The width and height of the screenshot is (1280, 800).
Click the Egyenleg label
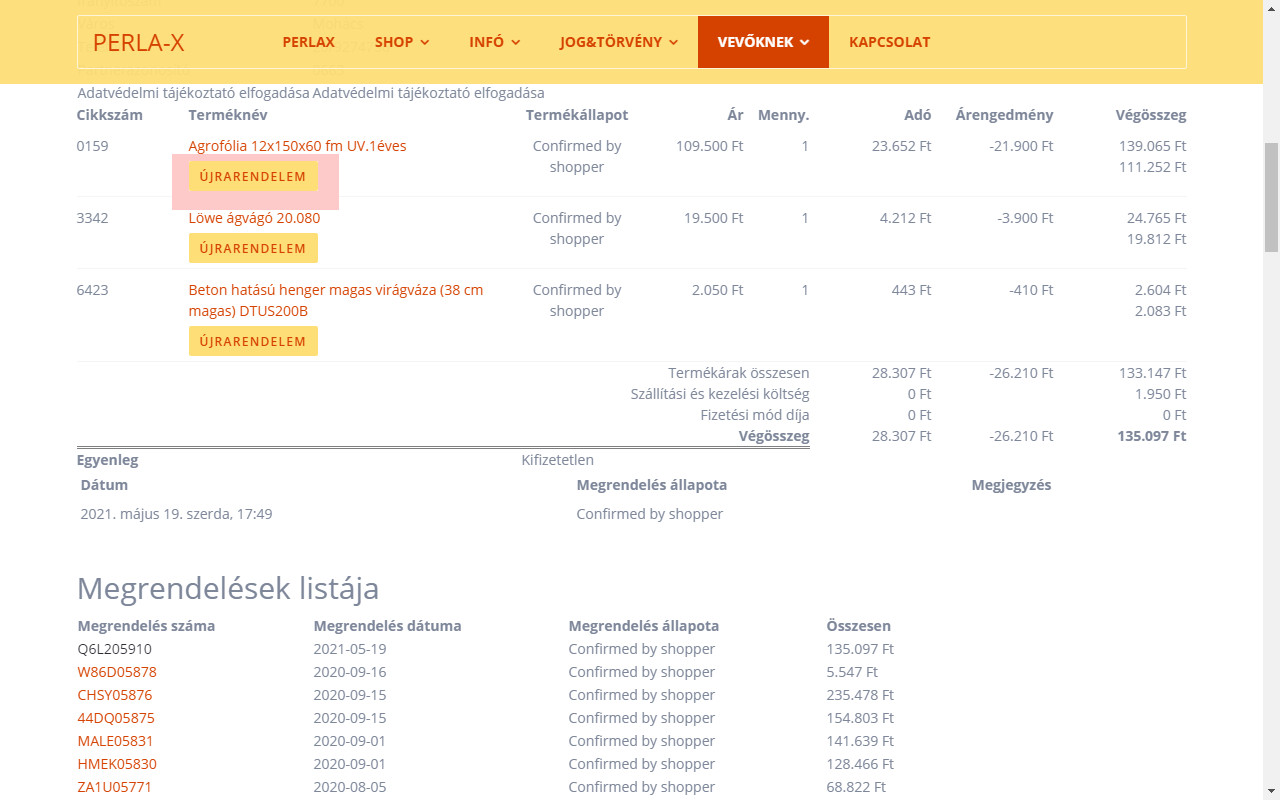(x=108, y=460)
